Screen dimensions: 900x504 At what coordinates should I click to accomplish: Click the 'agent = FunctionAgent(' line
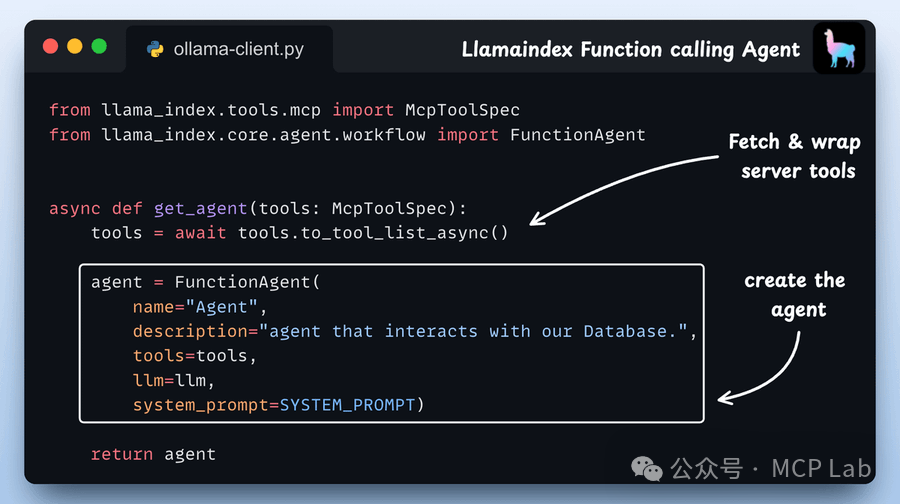tap(205, 282)
